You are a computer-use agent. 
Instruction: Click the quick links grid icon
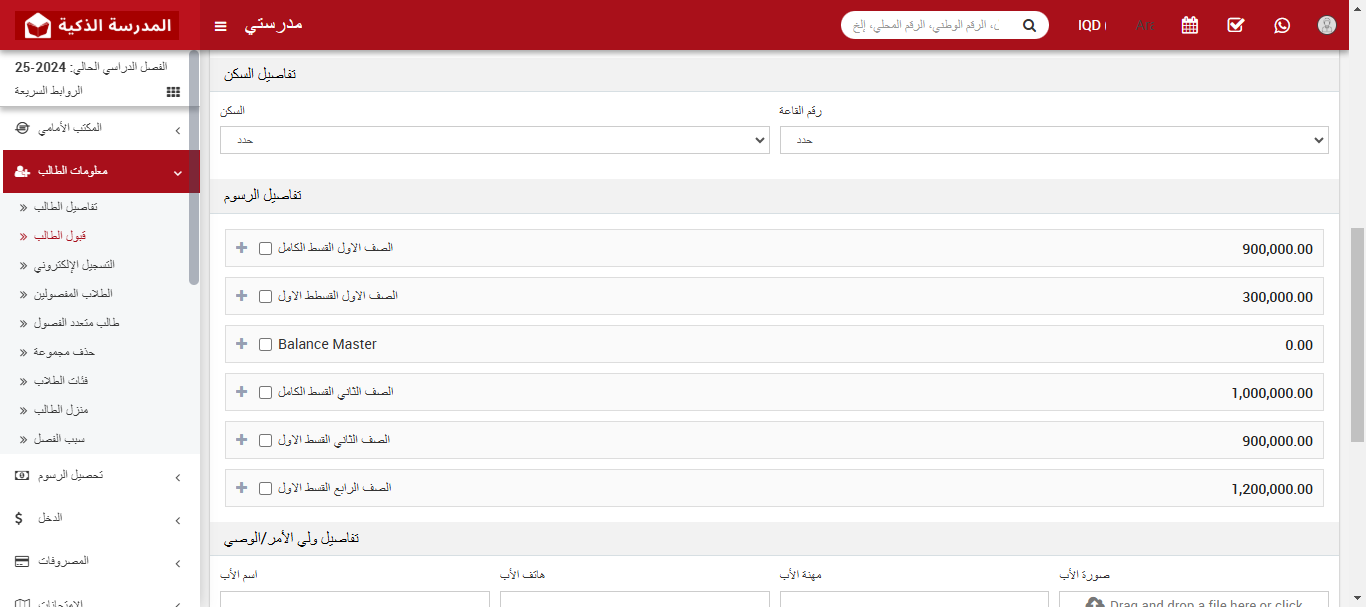(172, 91)
